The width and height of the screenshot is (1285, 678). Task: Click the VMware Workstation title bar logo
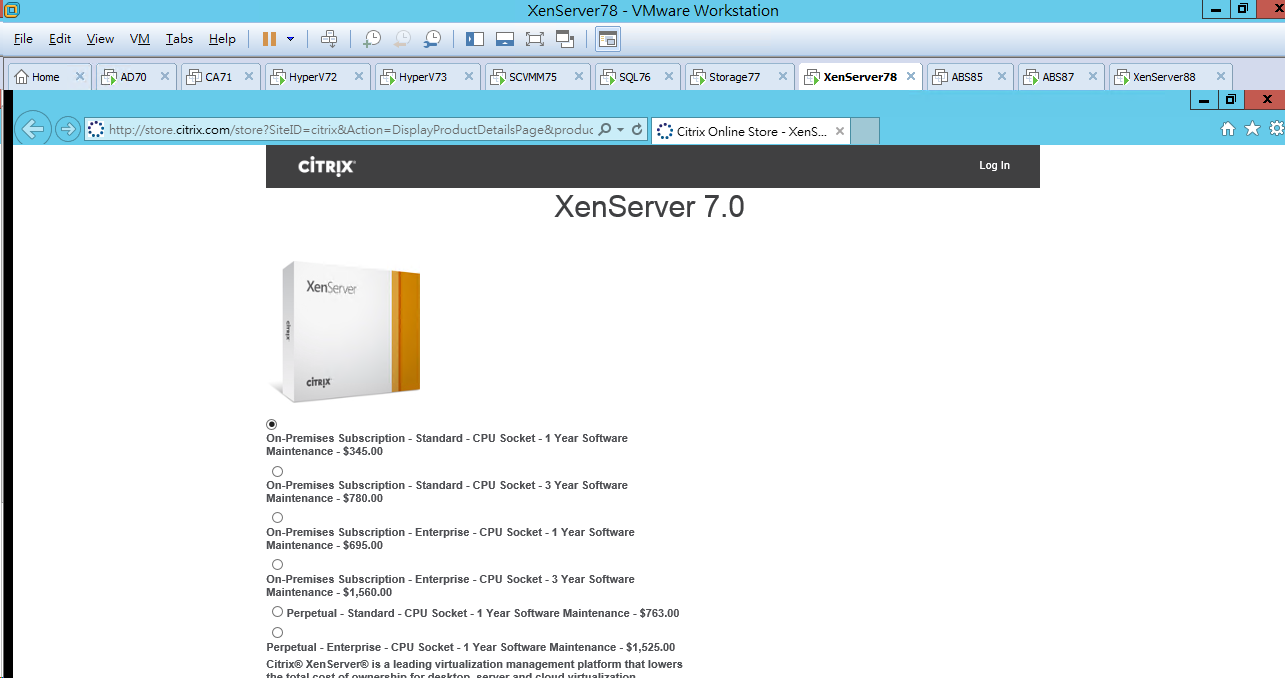click(10, 10)
